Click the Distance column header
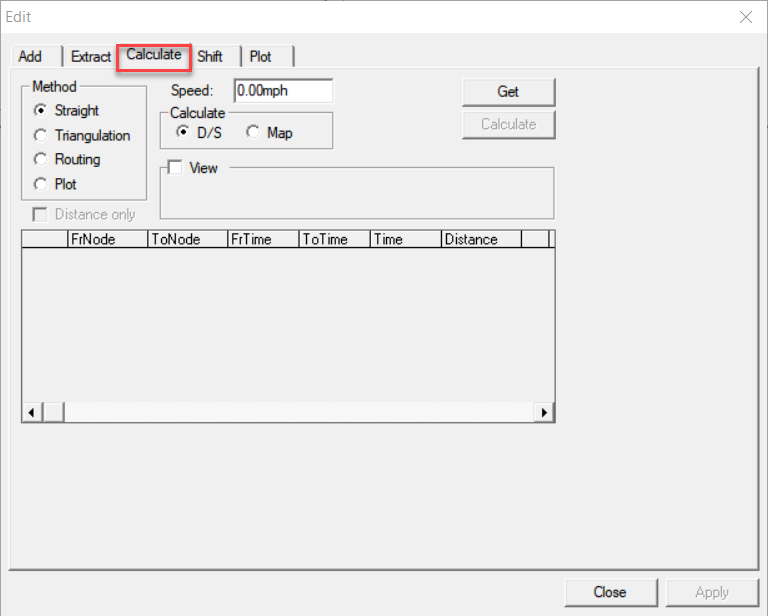The image size is (768, 616). pos(481,239)
